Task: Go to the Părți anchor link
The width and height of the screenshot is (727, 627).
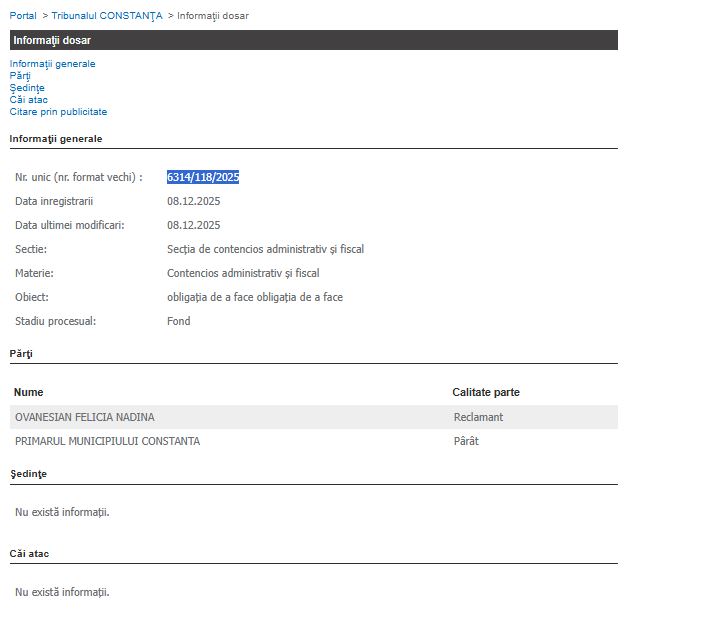Action: tap(20, 76)
